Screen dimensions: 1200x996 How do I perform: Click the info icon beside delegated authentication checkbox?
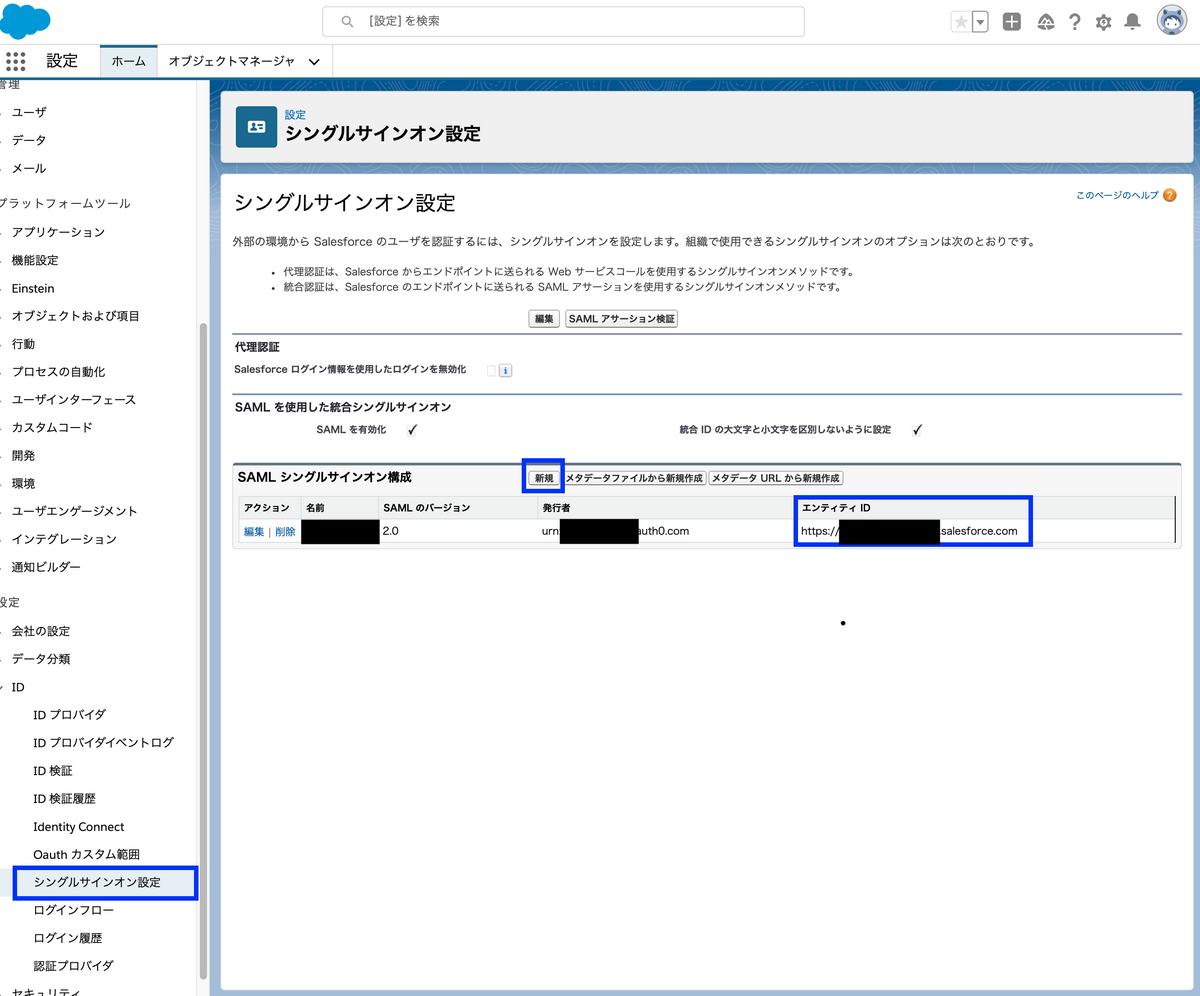tap(505, 370)
